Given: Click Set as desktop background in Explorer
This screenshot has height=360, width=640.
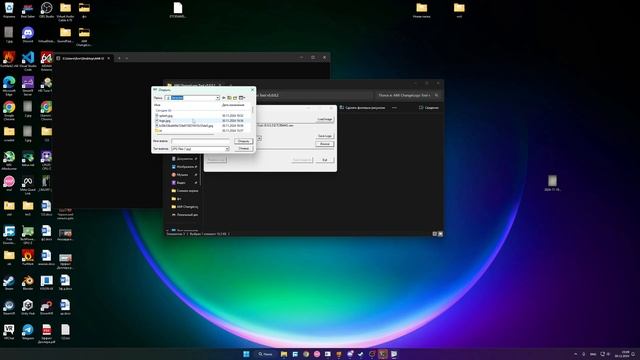Looking at the screenshot, I should pyautogui.click(x=363, y=108).
